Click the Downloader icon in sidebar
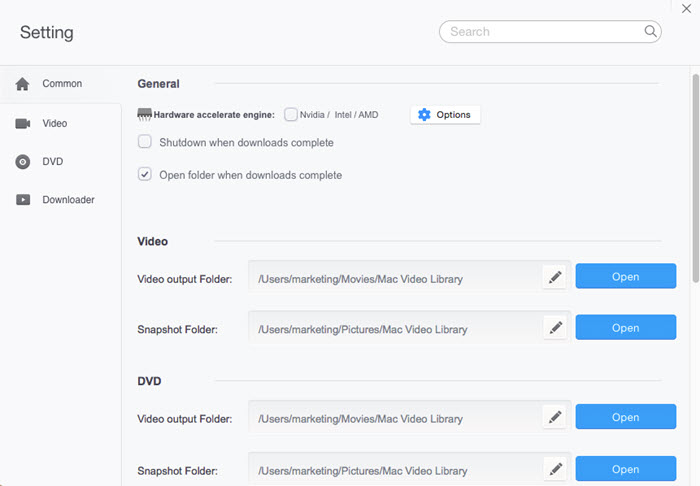 pos(22,200)
